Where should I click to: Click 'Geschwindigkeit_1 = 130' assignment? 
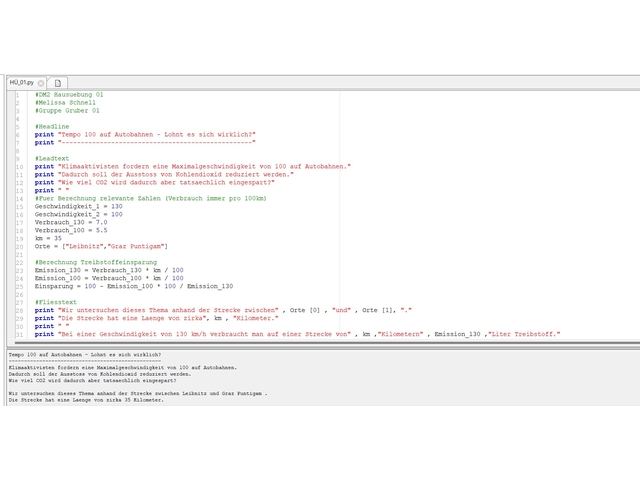pyautogui.click(x=78, y=207)
